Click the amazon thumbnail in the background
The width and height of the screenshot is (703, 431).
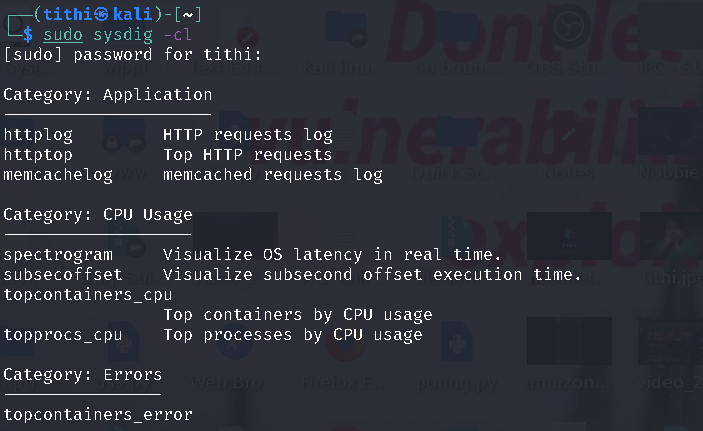point(569,341)
